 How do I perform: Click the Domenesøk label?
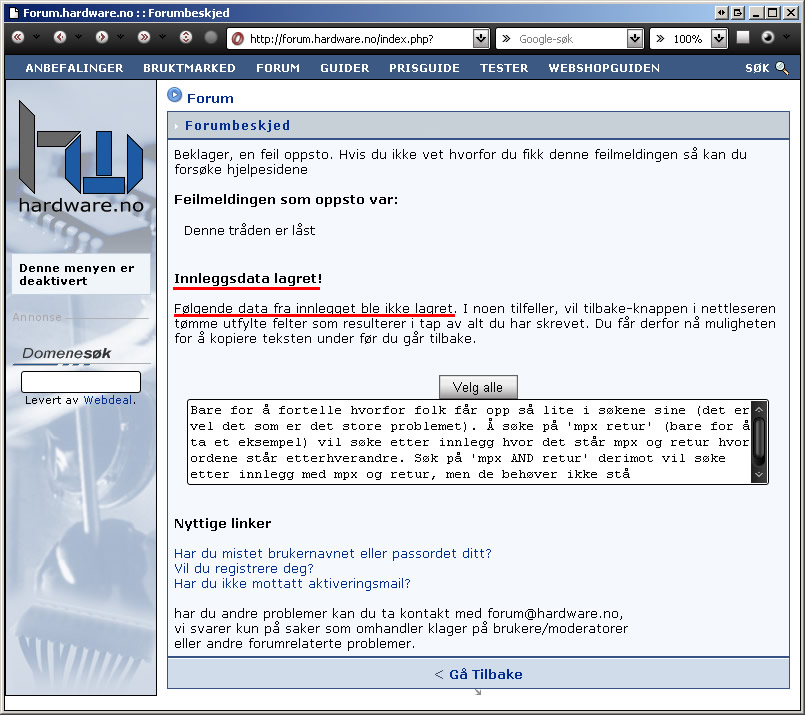tap(67, 353)
